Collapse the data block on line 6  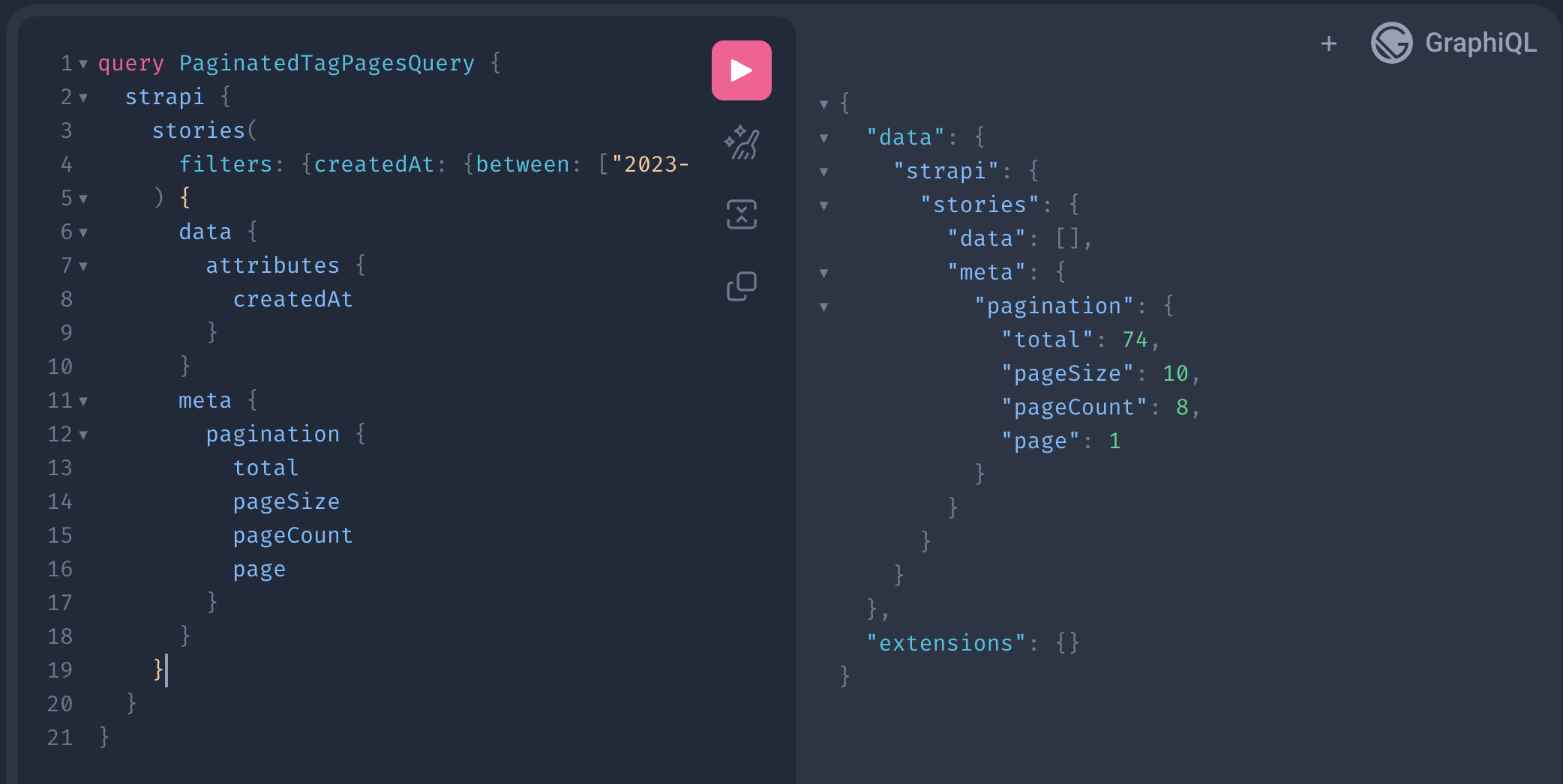click(82, 232)
